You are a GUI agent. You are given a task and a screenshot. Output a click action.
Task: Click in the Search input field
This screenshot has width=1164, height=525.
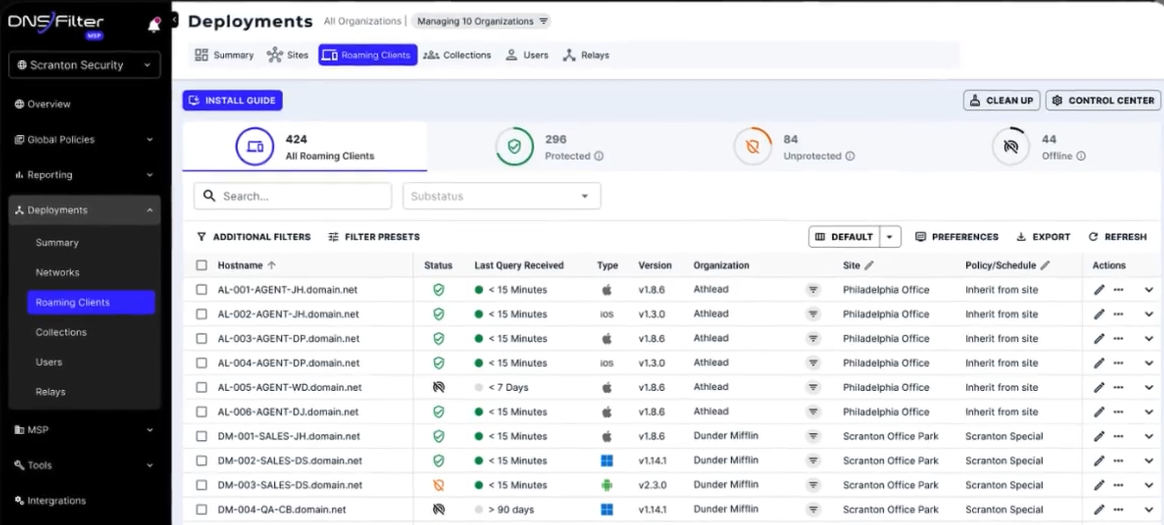tap(292, 196)
